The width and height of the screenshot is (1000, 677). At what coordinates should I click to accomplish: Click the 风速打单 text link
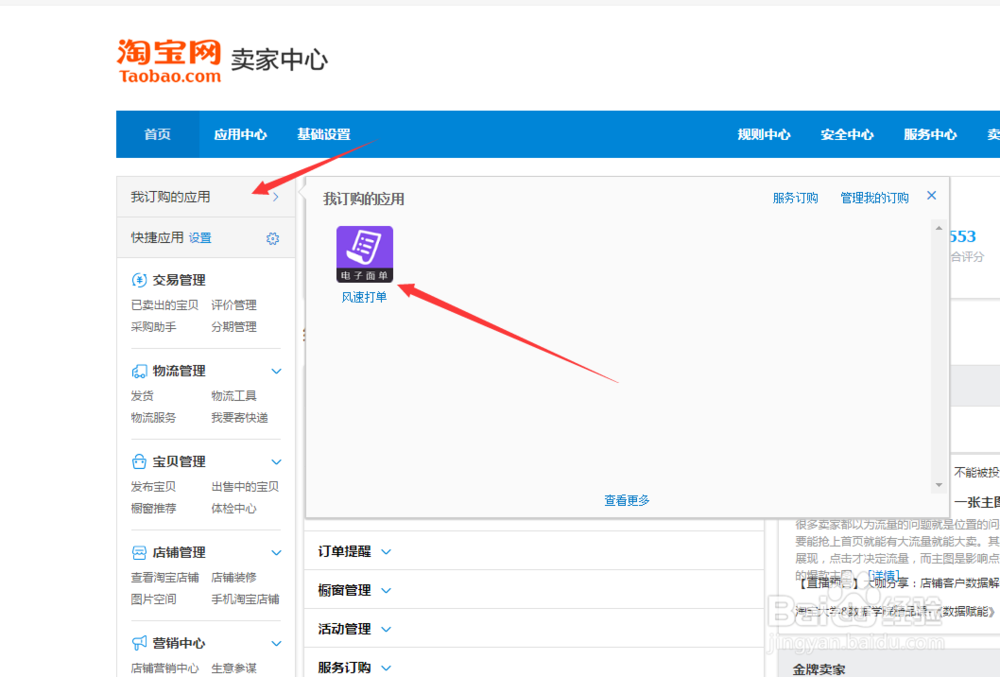(x=364, y=297)
